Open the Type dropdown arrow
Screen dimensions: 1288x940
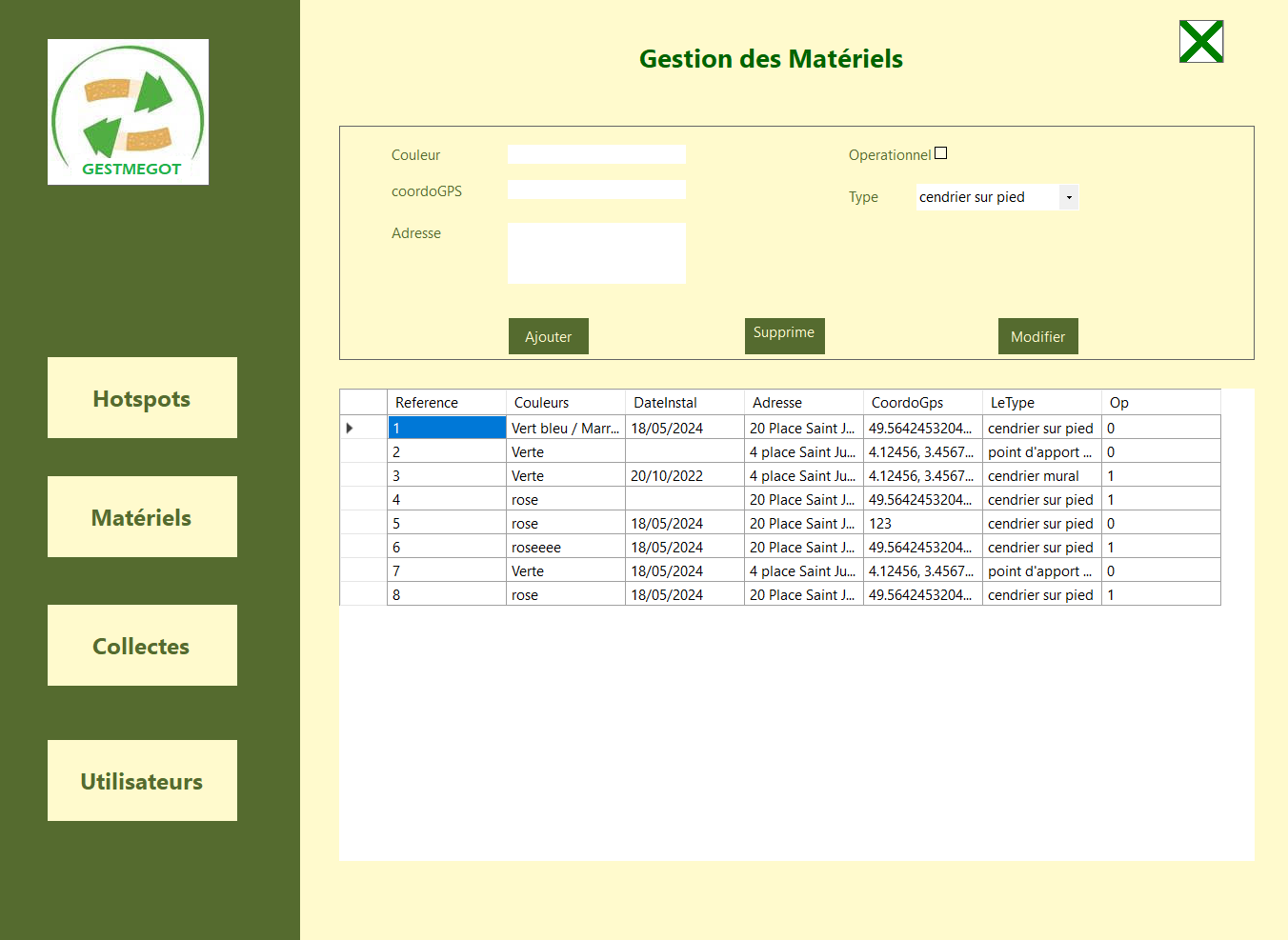(x=1069, y=197)
